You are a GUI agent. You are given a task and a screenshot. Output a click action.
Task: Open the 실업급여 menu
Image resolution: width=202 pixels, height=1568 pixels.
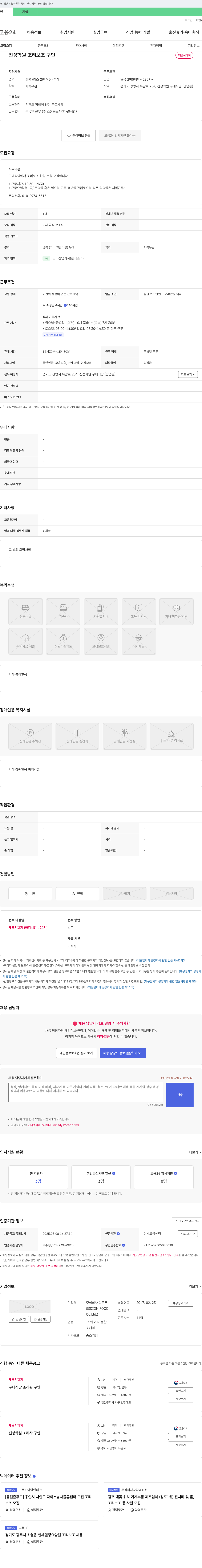coord(100,32)
